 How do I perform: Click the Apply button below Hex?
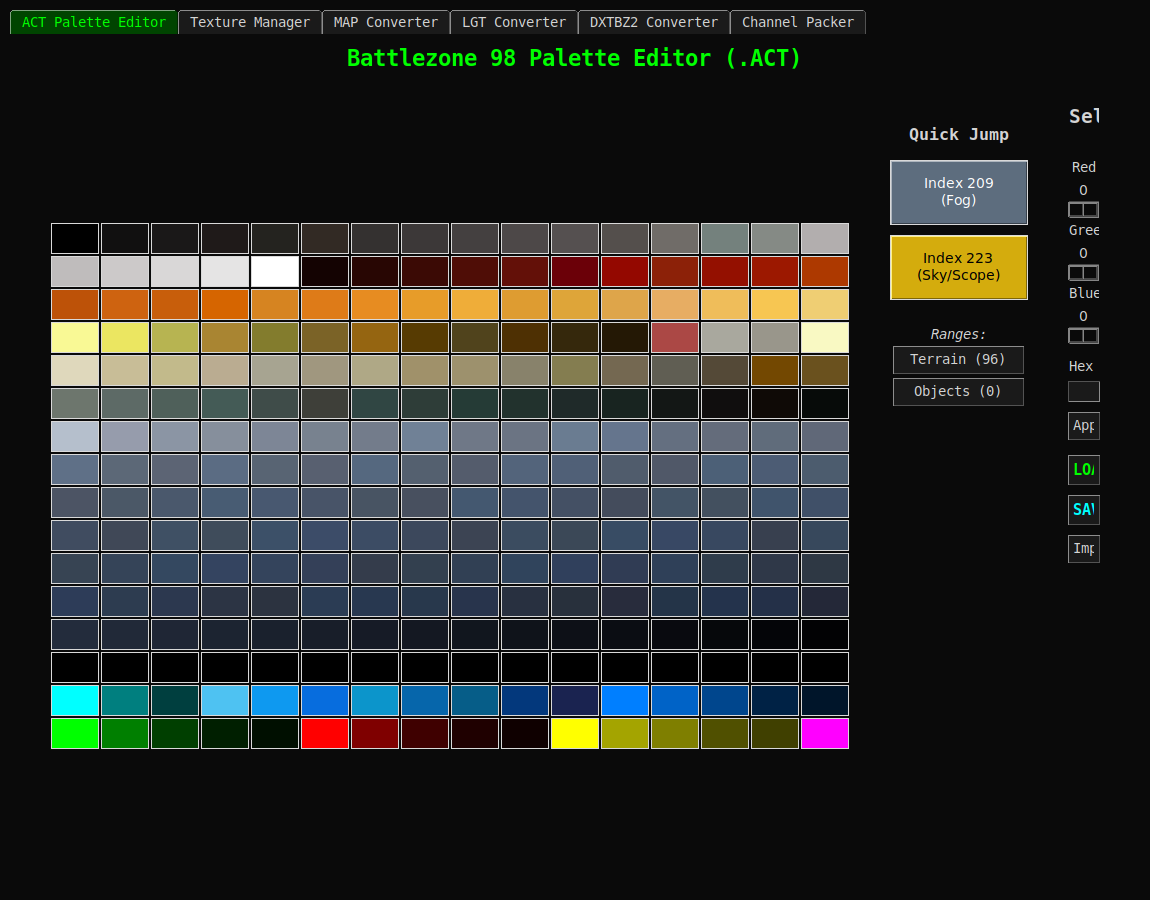pos(1083,425)
